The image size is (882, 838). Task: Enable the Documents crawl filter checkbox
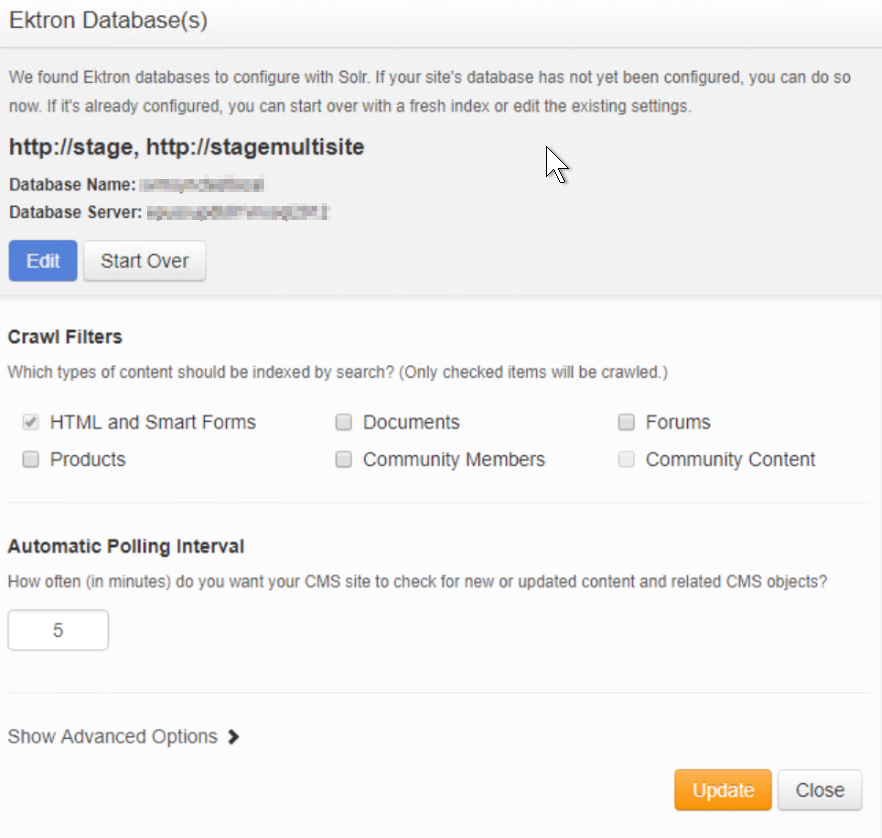[x=344, y=422]
